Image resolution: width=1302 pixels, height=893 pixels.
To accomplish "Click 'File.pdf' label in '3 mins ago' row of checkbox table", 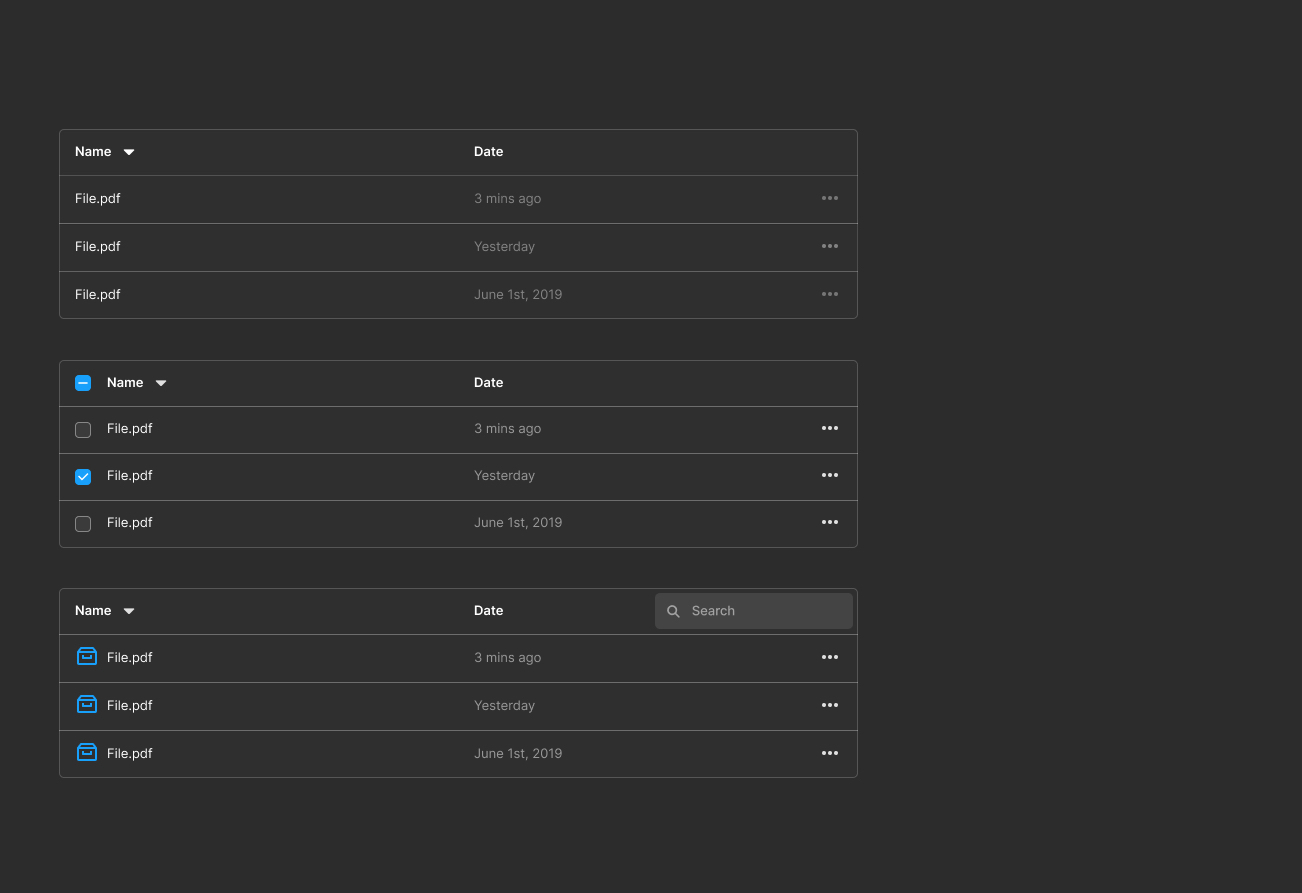I will [130, 429].
